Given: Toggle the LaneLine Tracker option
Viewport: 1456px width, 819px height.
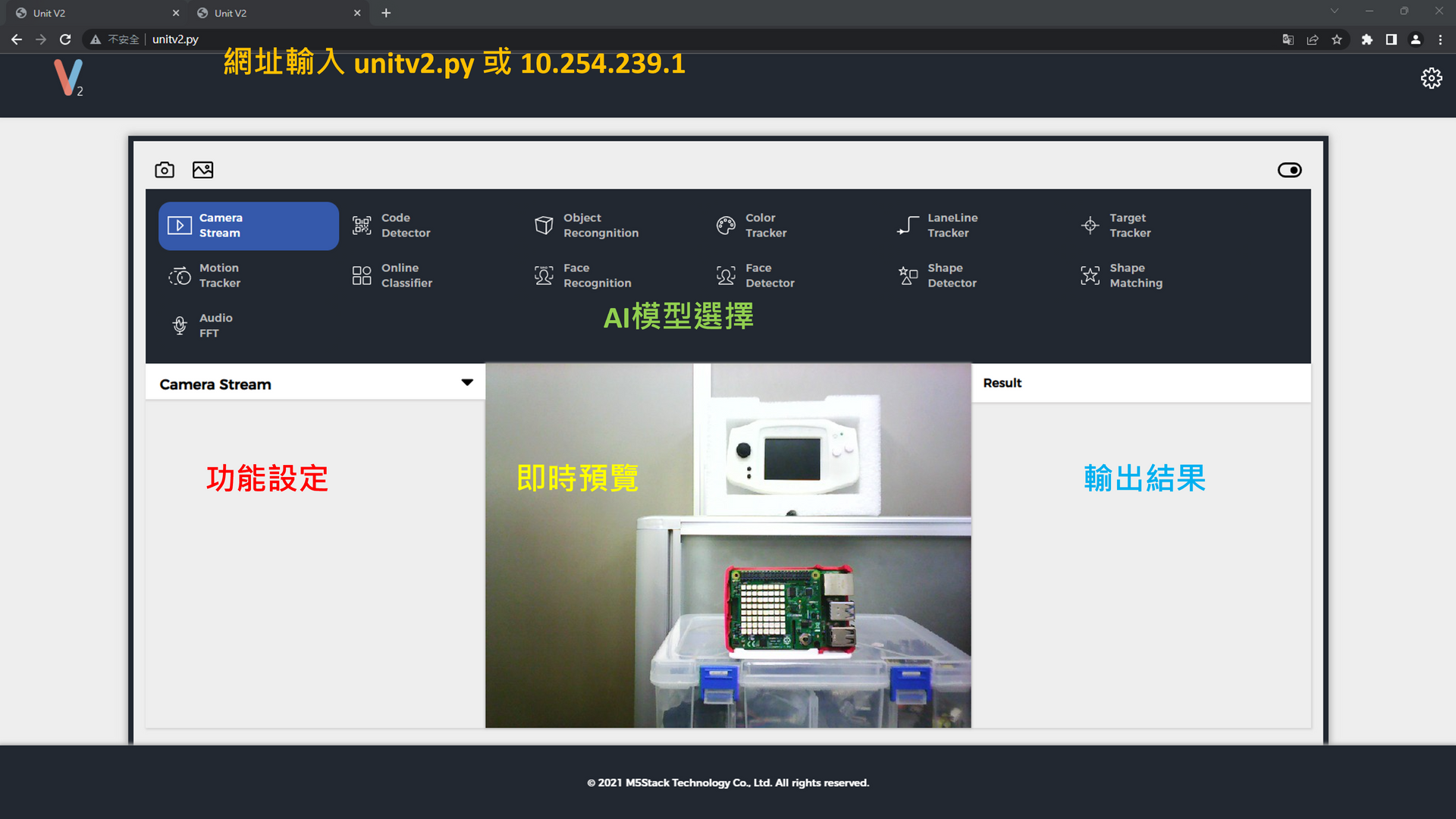Looking at the screenshot, I should pyautogui.click(x=951, y=225).
